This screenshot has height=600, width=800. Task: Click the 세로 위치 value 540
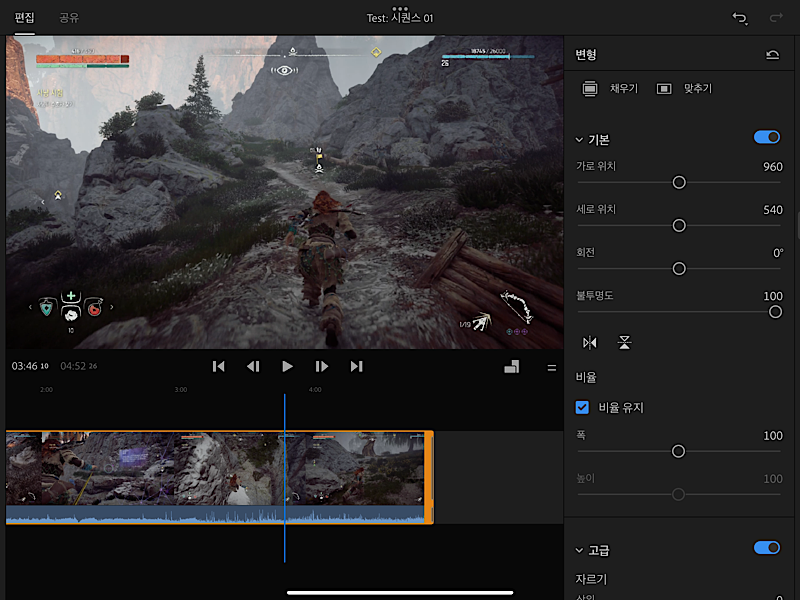tap(772, 210)
